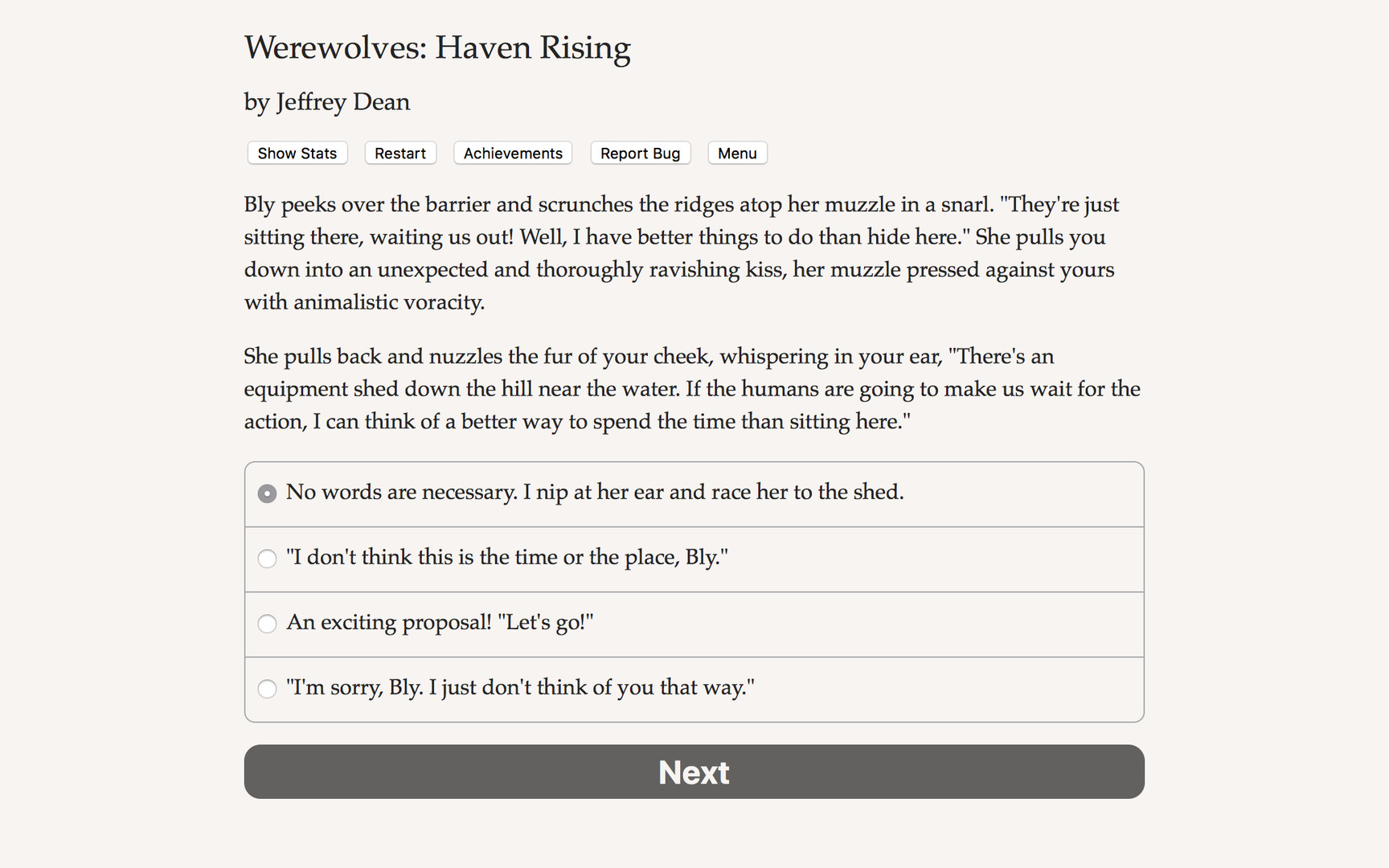Select "No words are necessary" choice
The width and height of the screenshot is (1389, 868).
596,493
